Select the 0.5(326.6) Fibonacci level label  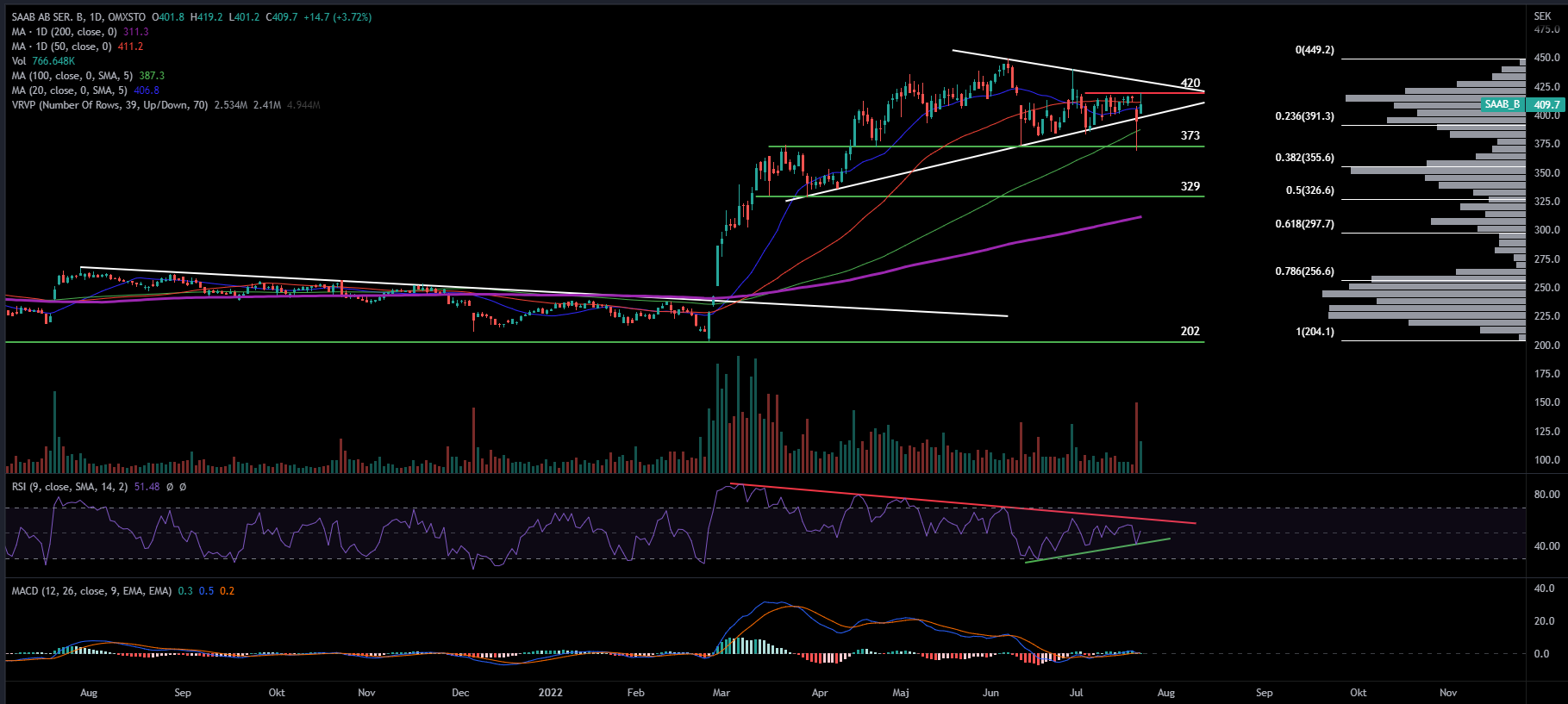(1309, 190)
